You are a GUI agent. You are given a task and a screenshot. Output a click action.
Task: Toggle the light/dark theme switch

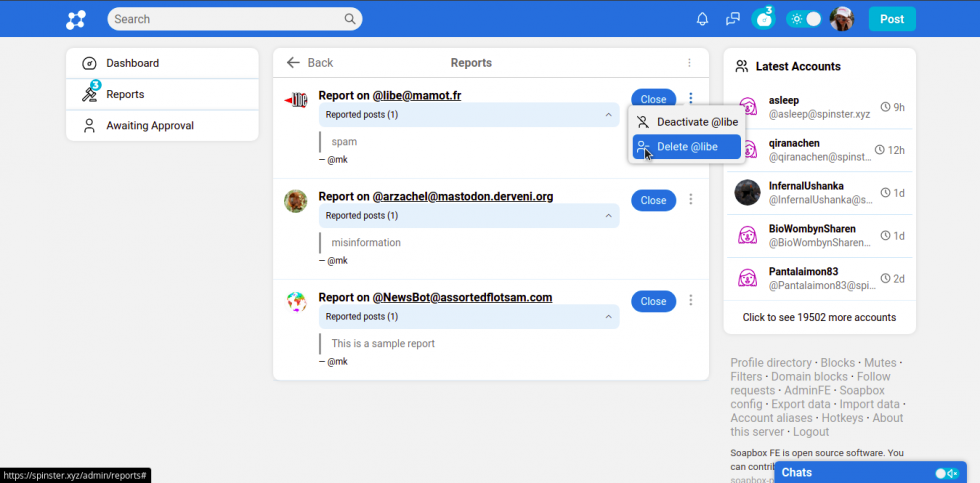click(805, 19)
